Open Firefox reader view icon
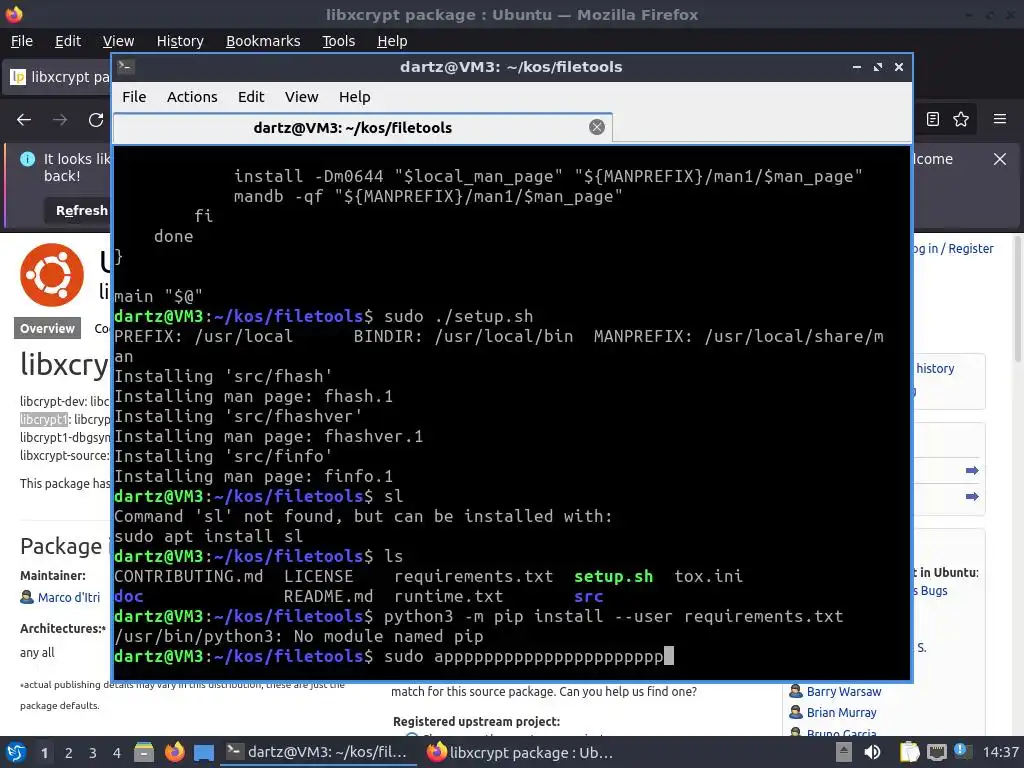Screen dimensions: 1024x768 pos(933,119)
